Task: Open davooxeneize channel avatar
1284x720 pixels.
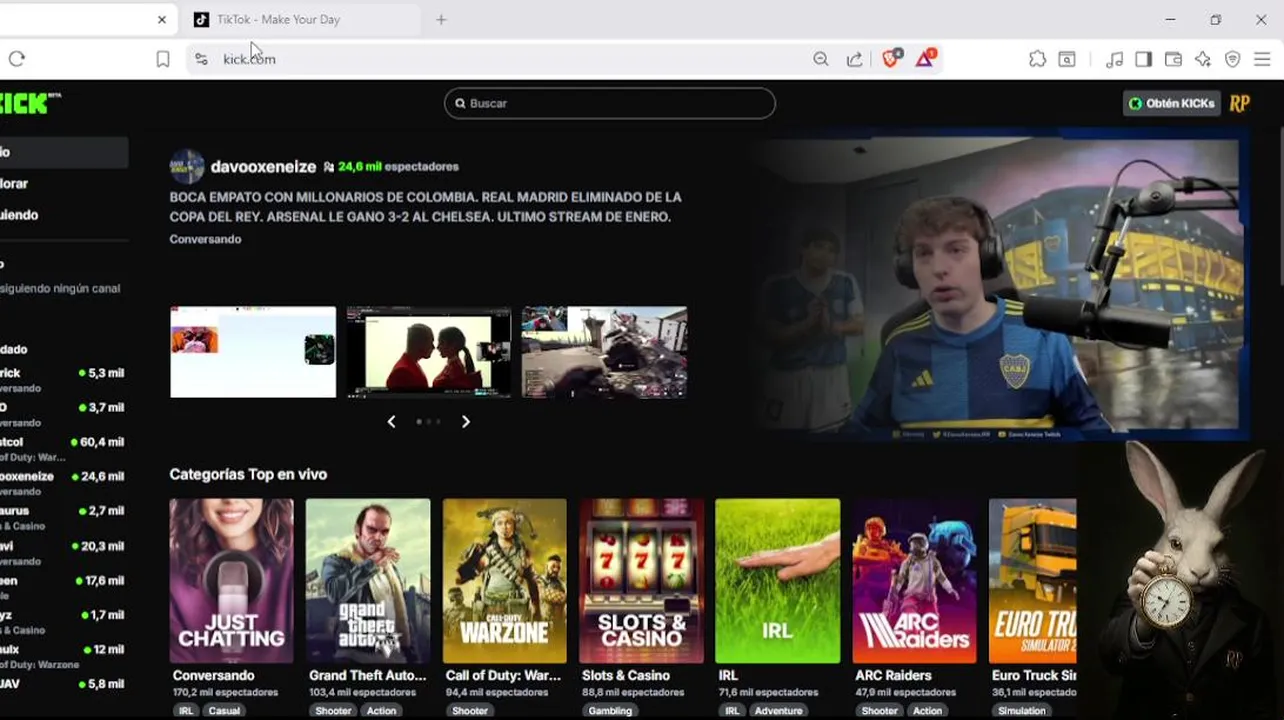Action: point(187,167)
